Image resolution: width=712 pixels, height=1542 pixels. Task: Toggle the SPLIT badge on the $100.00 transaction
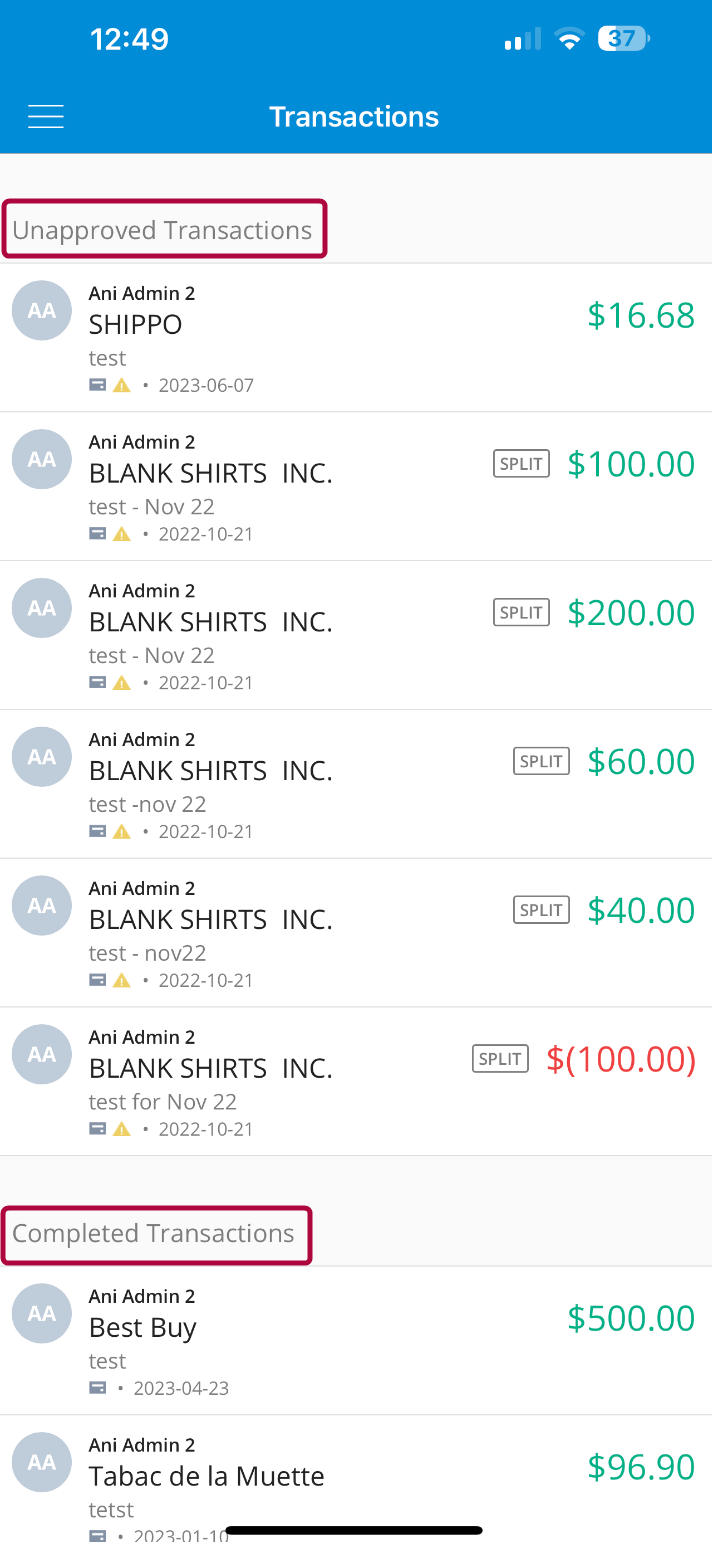(x=520, y=463)
